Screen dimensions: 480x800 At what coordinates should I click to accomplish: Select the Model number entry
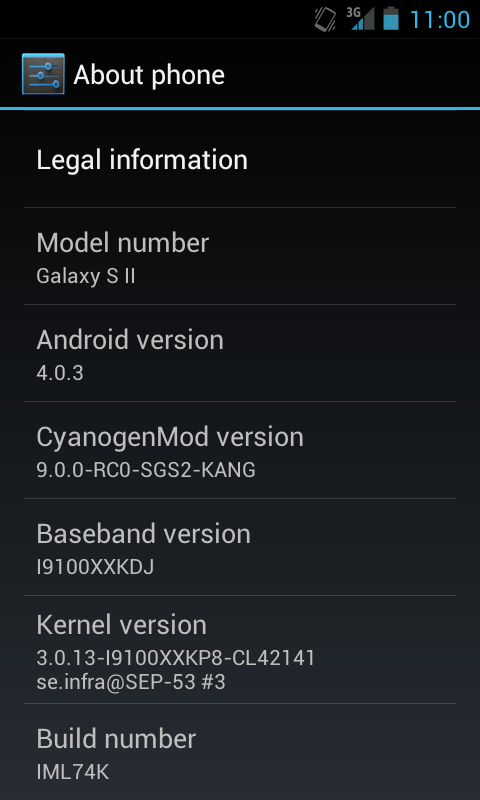240,257
